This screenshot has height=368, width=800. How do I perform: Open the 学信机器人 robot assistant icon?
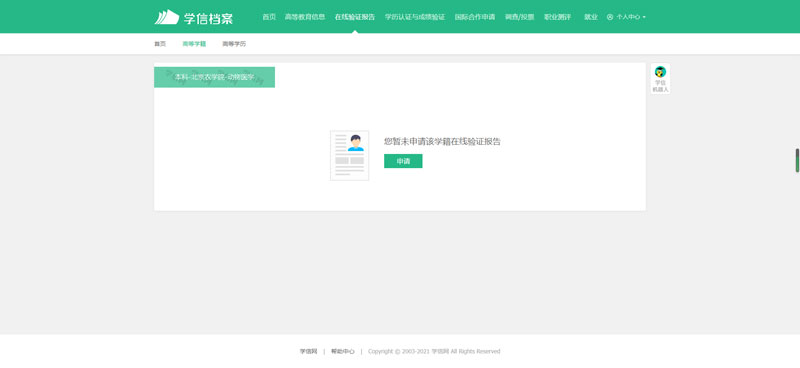coord(660,79)
